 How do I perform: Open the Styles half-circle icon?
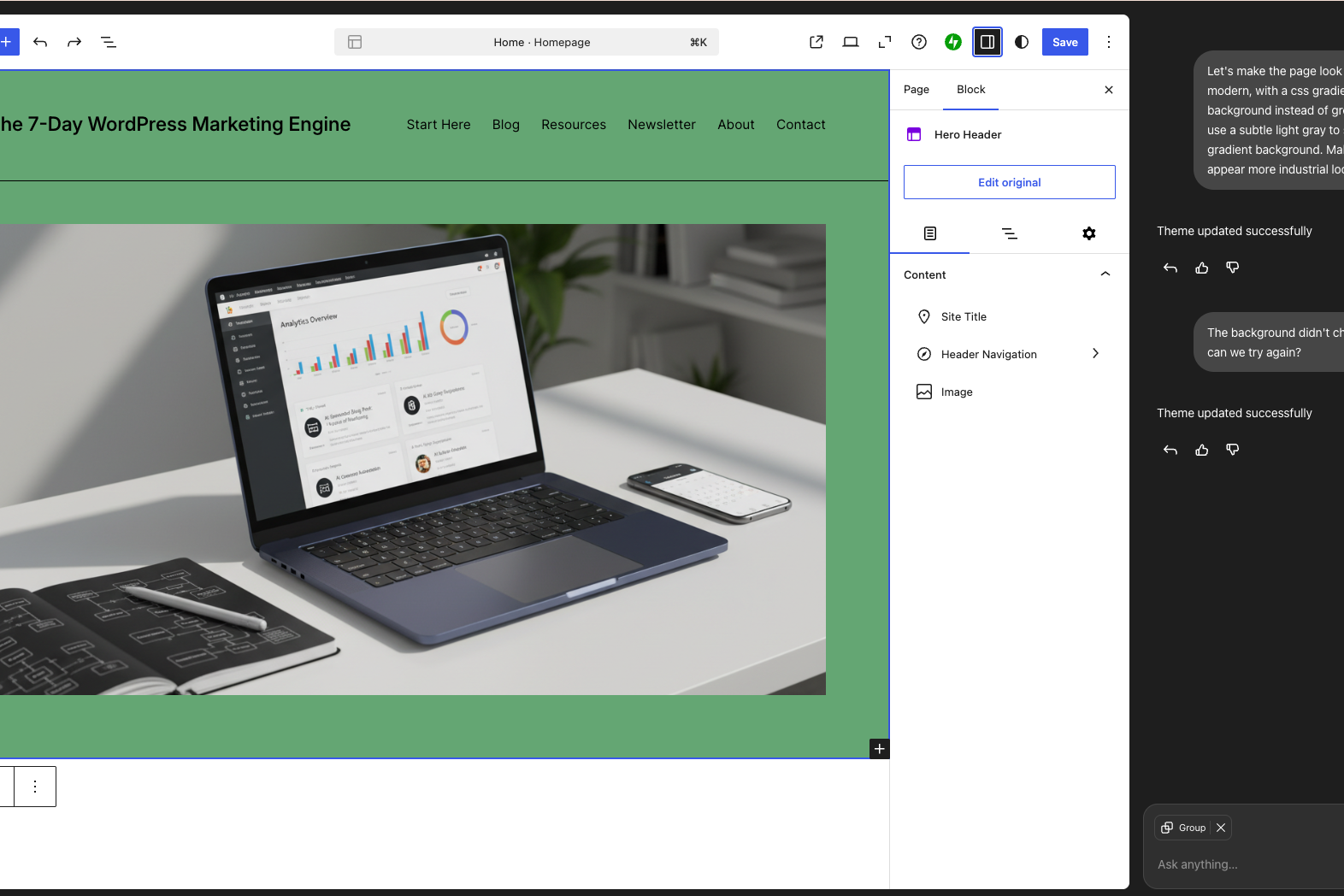click(1022, 42)
